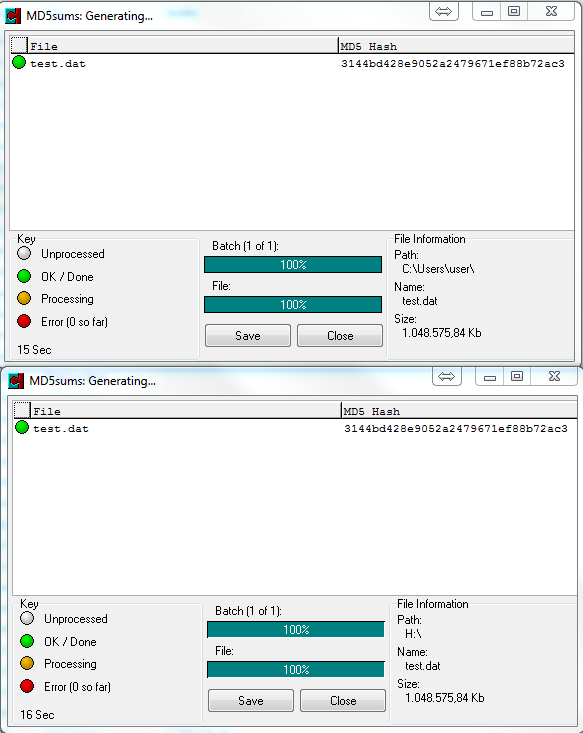Click the checkbox header cell in bottom file list
This screenshot has width=583, height=733.
pyautogui.click(x=22, y=410)
